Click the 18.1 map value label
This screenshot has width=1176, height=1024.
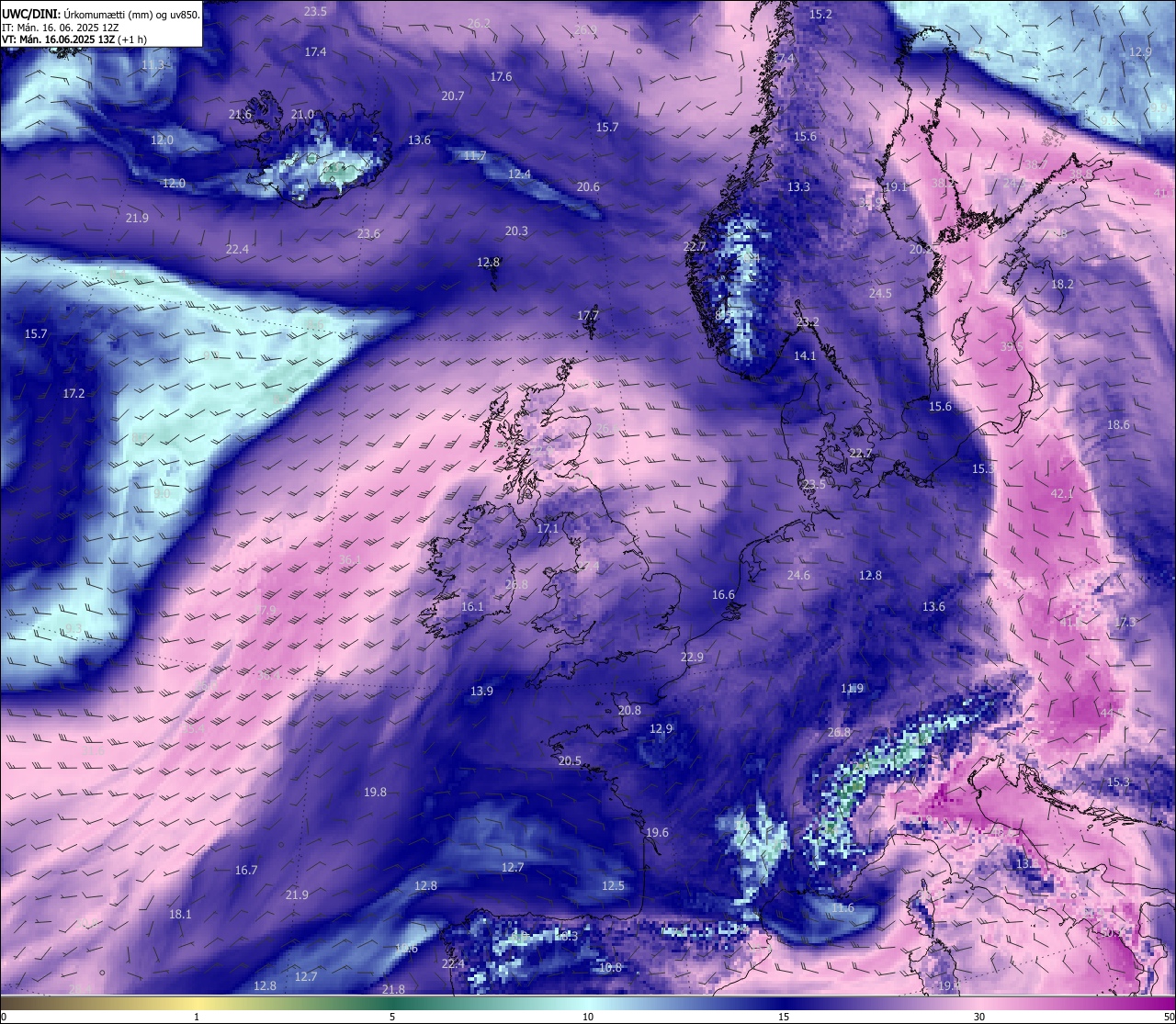pos(180,915)
